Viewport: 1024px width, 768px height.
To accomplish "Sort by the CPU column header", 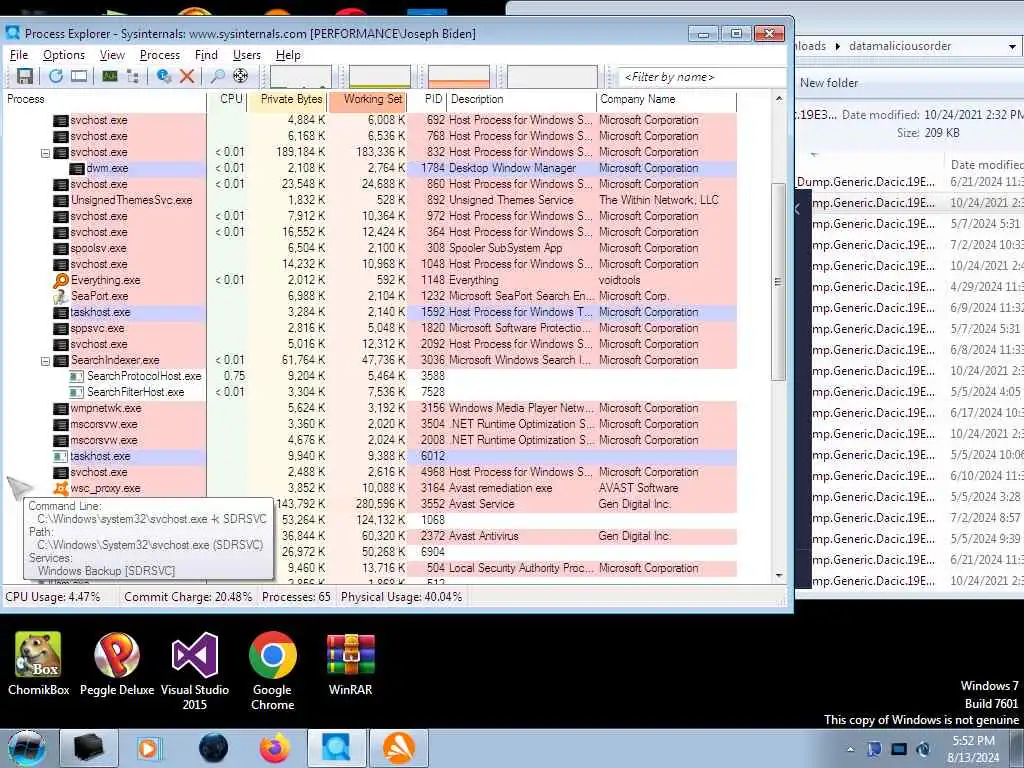I will [227, 99].
